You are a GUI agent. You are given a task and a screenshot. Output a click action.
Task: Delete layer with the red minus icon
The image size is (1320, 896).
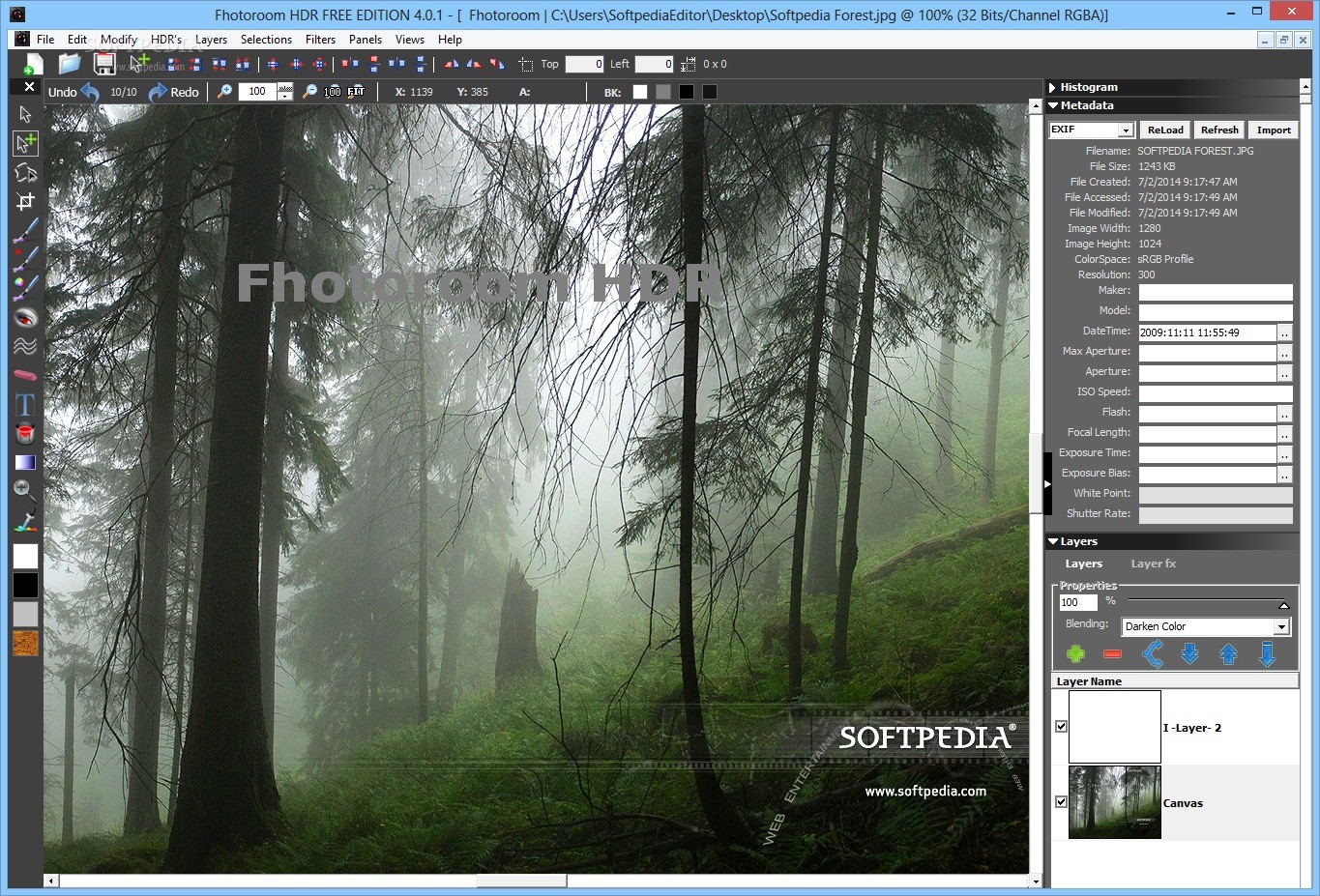click(x=1112, y=654)
